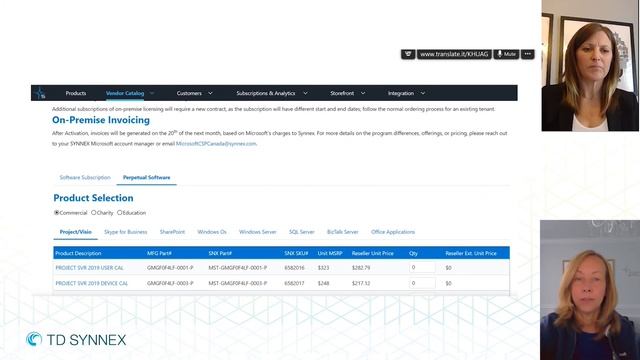Switch to Skype for Business tab

click(126, 232)
